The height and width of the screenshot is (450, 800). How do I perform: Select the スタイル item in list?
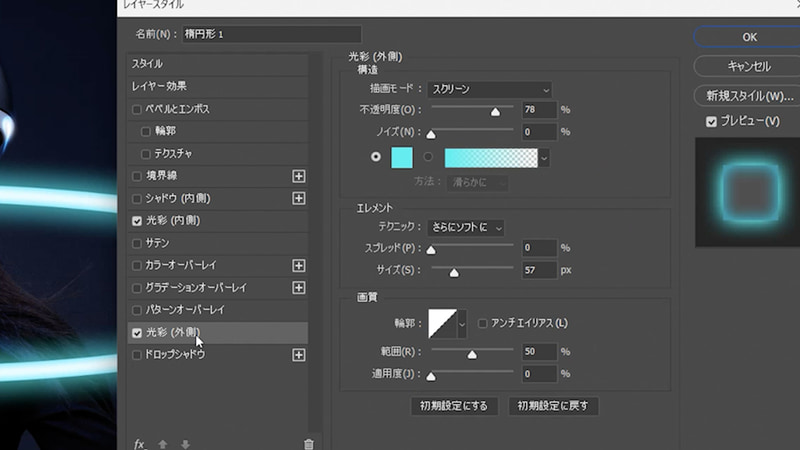217,64
